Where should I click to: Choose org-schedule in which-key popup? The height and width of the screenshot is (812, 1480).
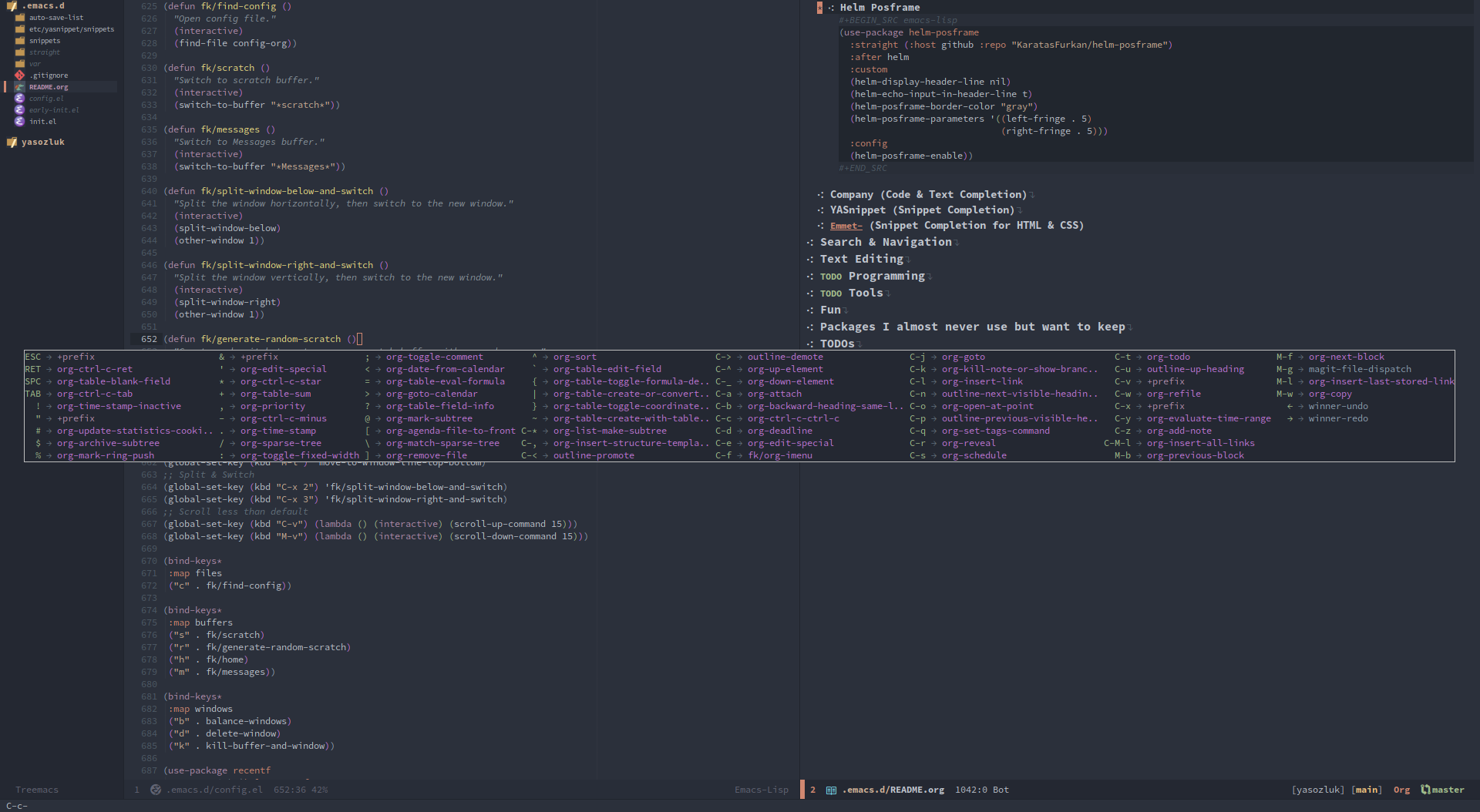974,455
